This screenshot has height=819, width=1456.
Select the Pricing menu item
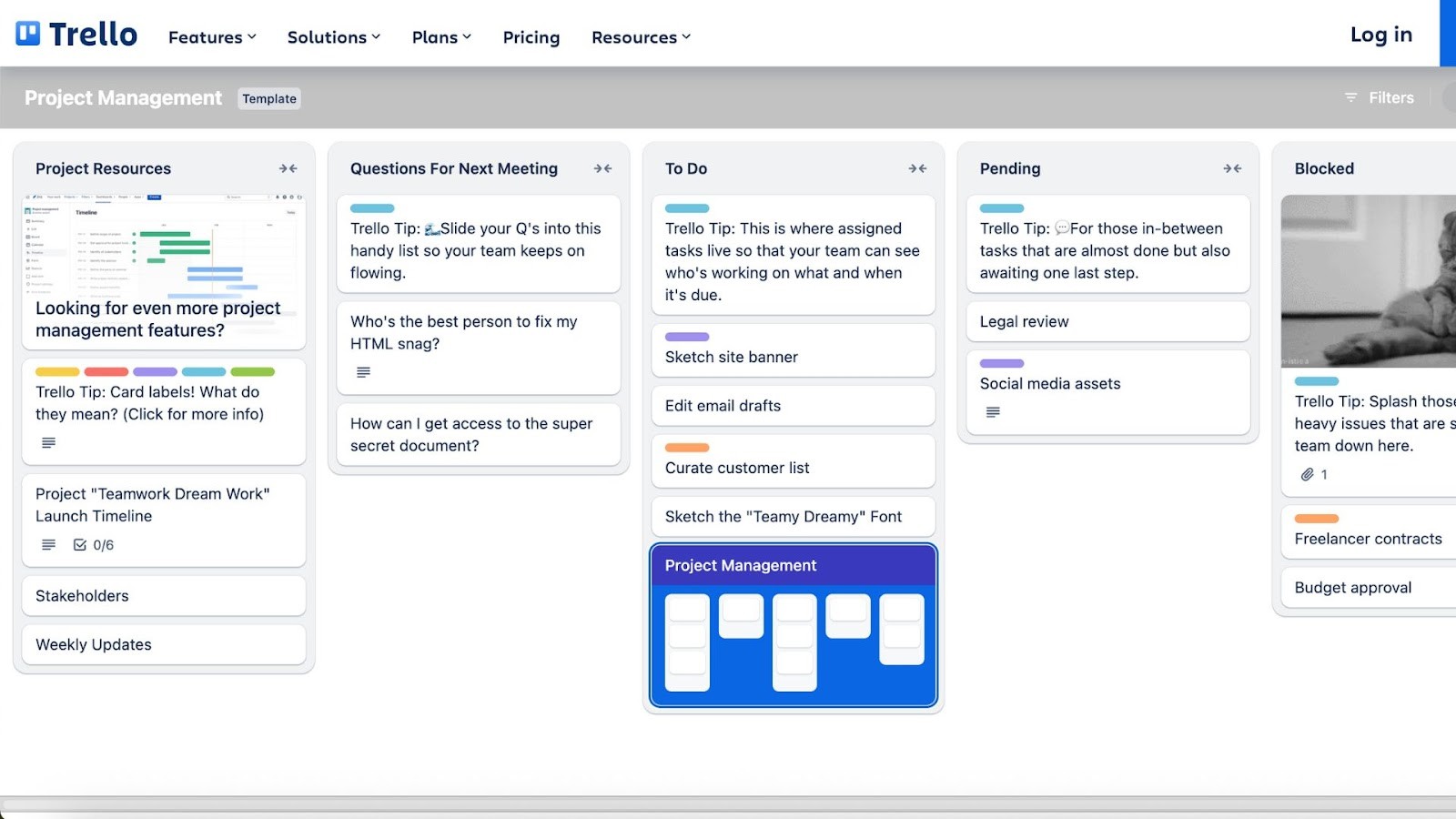coord(531,37)
